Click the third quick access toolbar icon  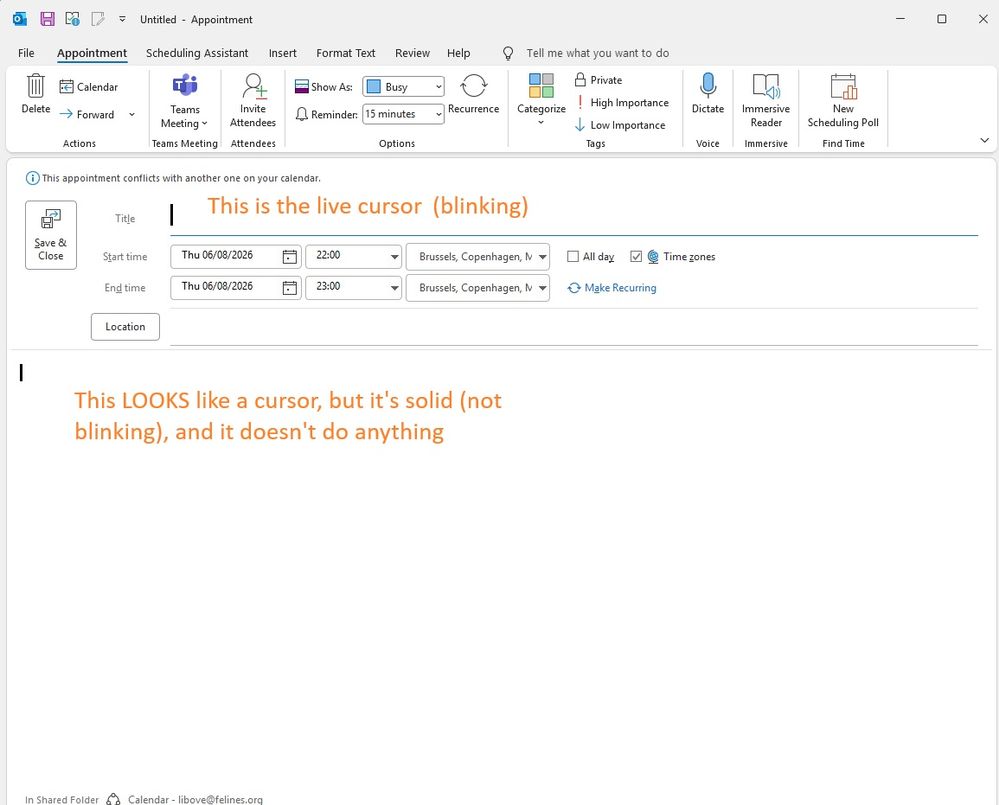[97, 19]
